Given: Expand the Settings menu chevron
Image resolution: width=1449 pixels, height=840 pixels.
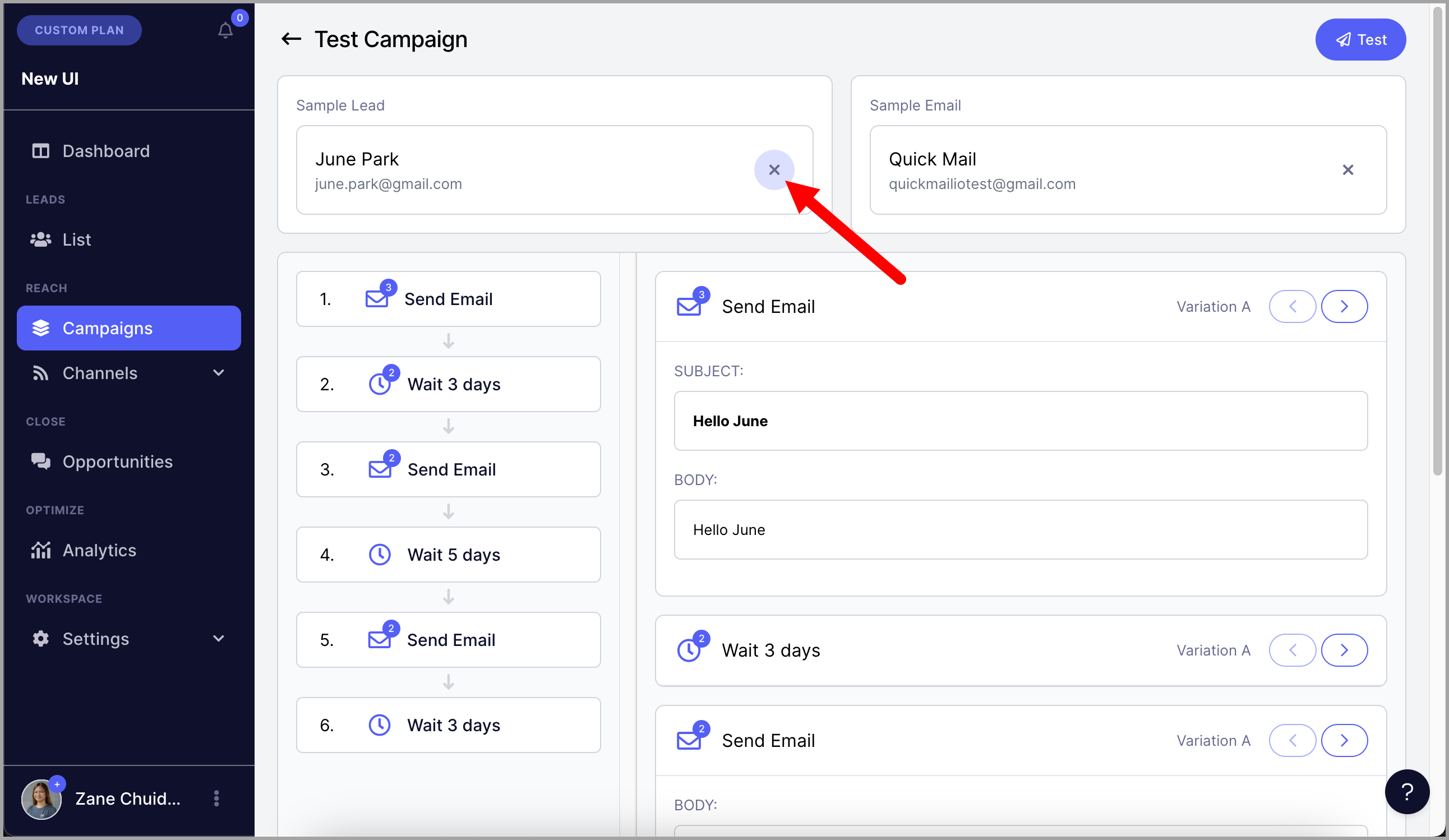Looking at the screenshot, I should click(219, 638).
